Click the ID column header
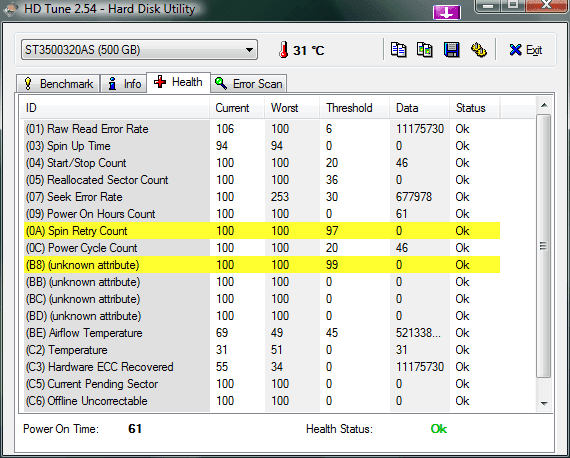This screenshot has height=458, width=570. click(x=115, y=108)
